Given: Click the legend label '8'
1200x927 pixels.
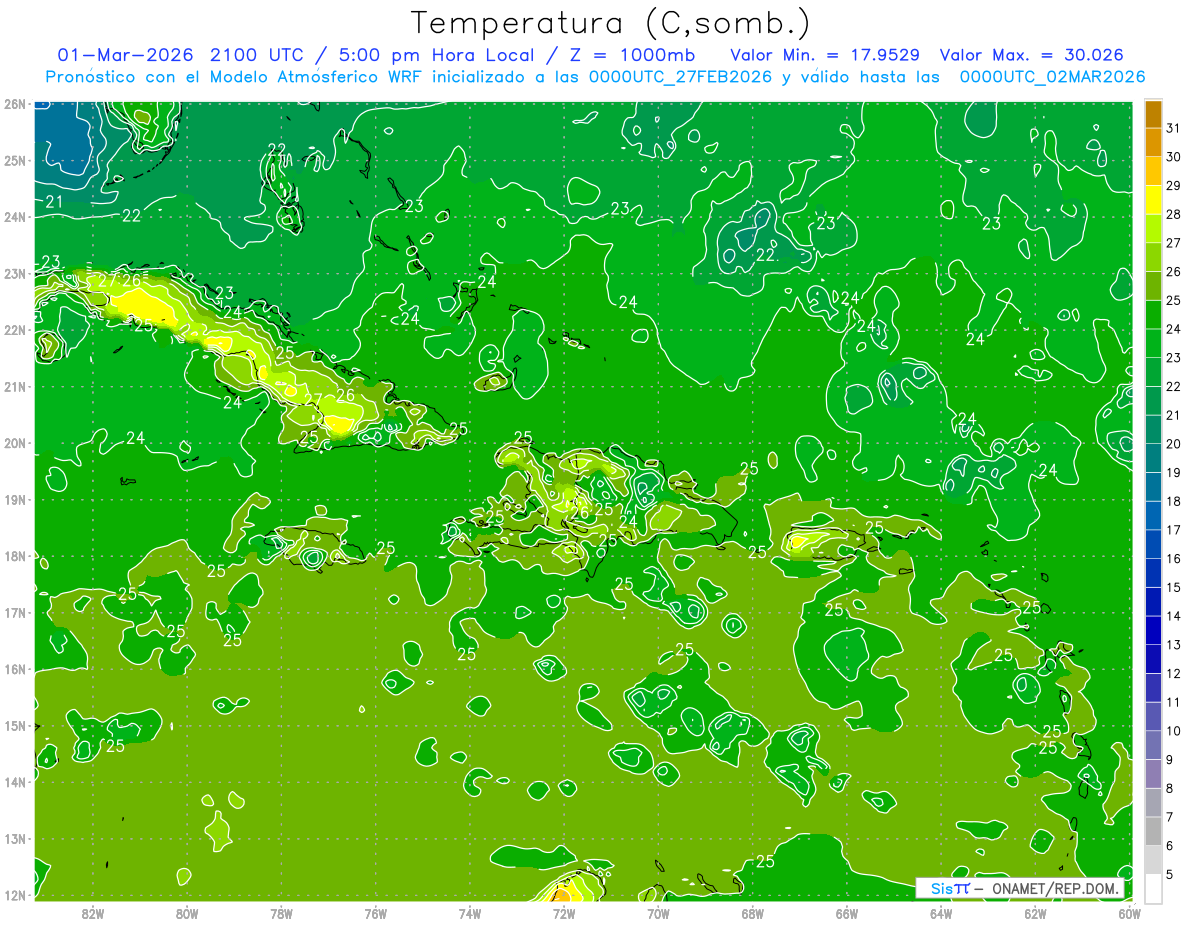Looking at the screenshot, I should pos(1170,788).
